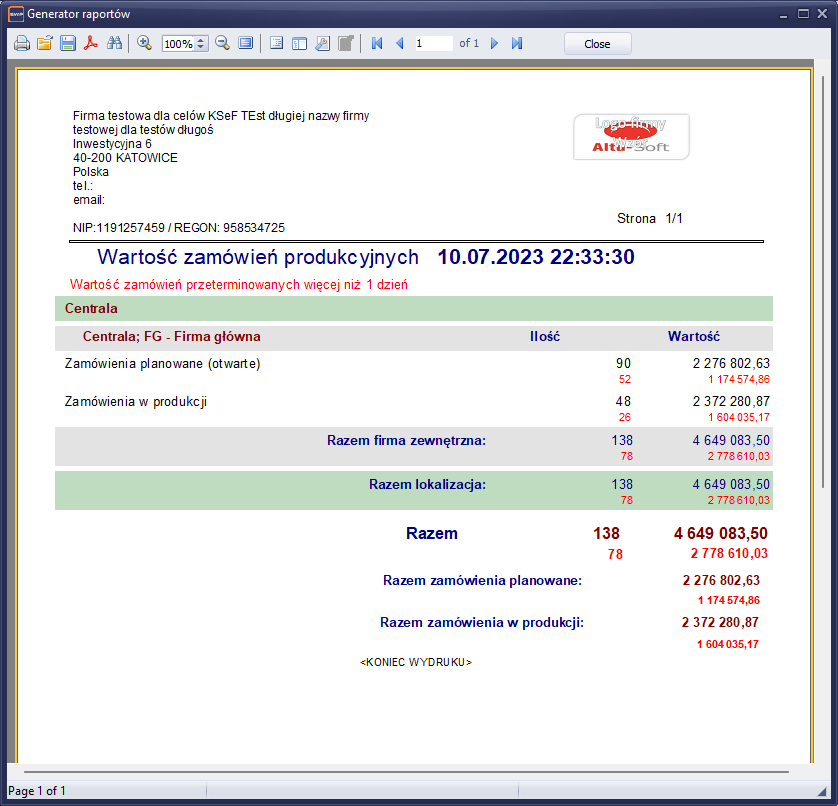Image resolution: width=838 pixels, height=806 pixels.
Task: Go to the next page
Action: click(494, 44)
